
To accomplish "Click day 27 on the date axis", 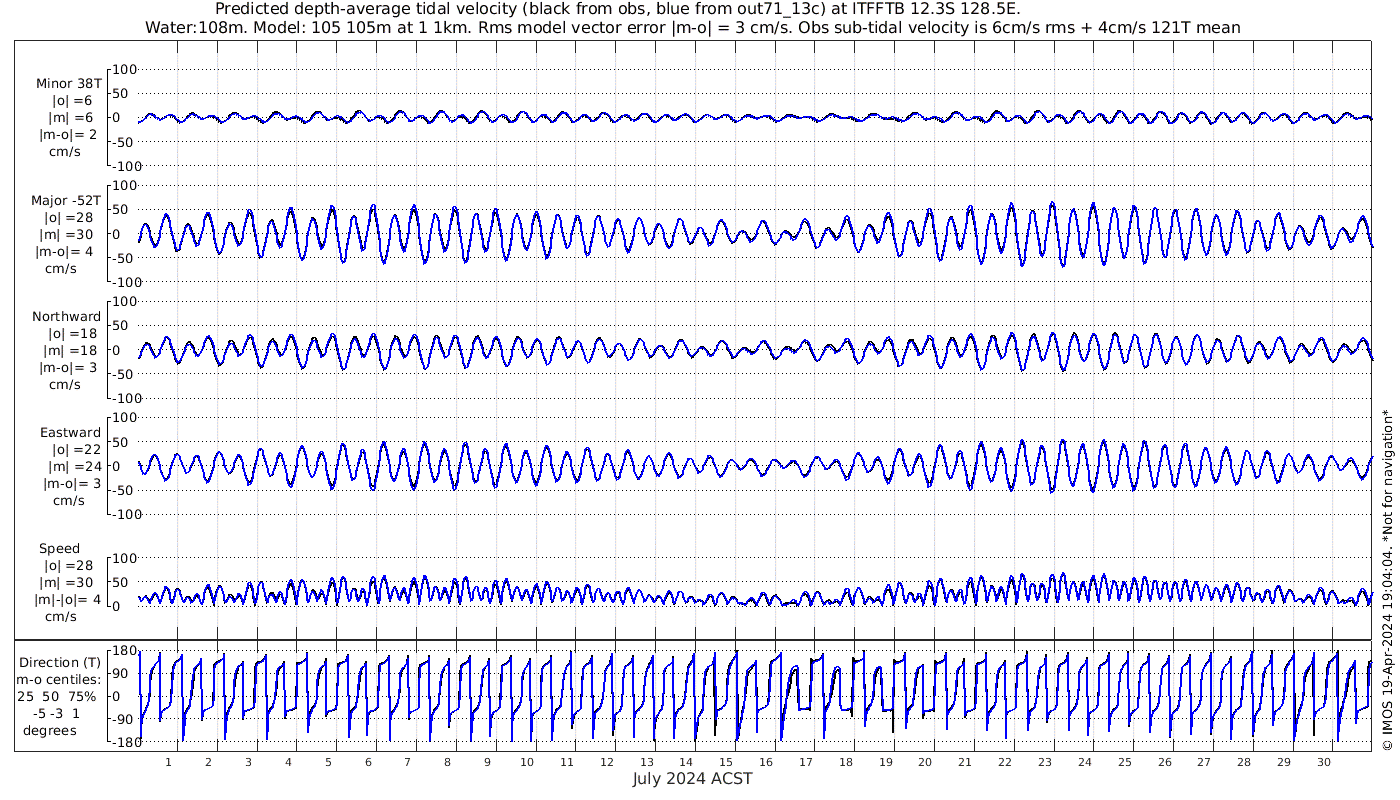I will click(1204, 762).
